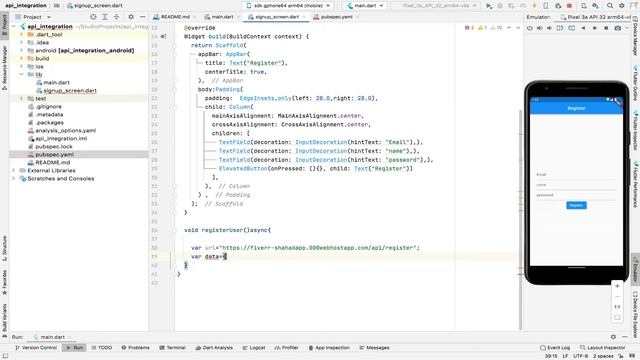This screenshot has width=640, height=360.
Task: Click emulator volume up icon
Action: (540, 28)
